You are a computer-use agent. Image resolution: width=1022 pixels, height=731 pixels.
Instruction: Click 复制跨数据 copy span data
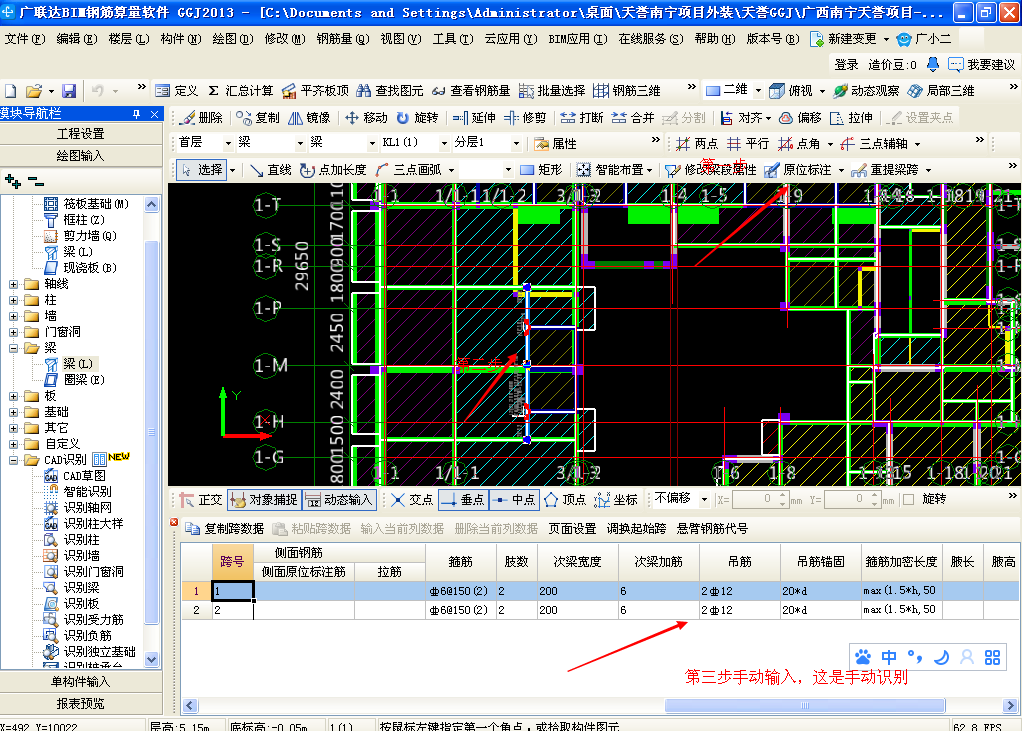(226, 528)
